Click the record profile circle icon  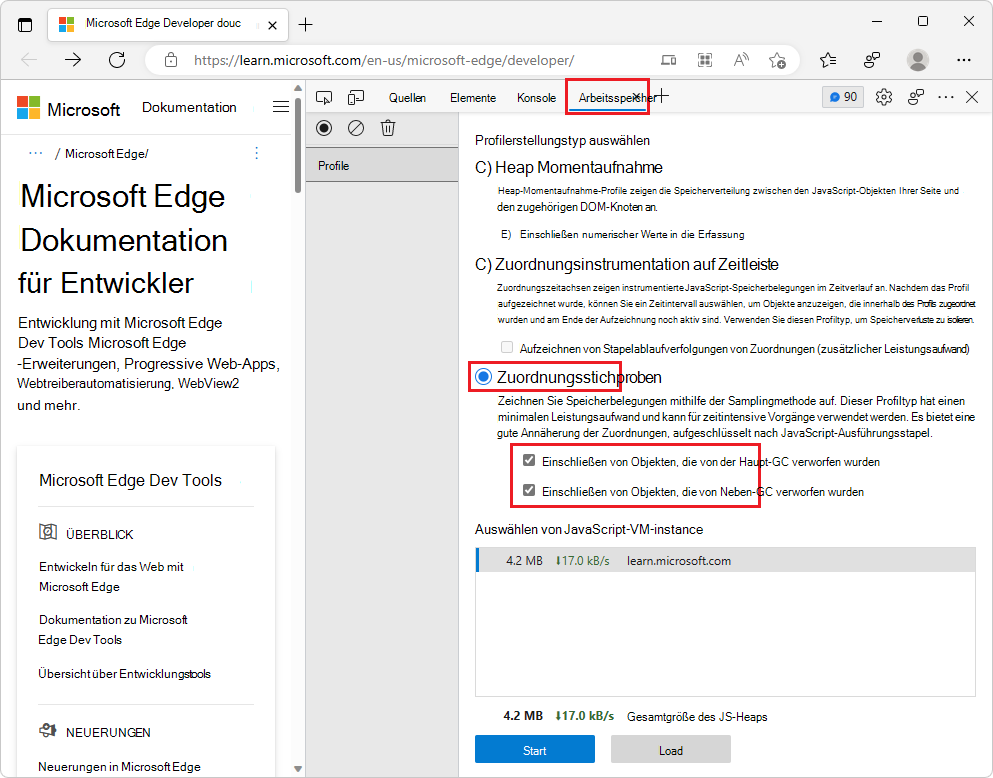324,128
